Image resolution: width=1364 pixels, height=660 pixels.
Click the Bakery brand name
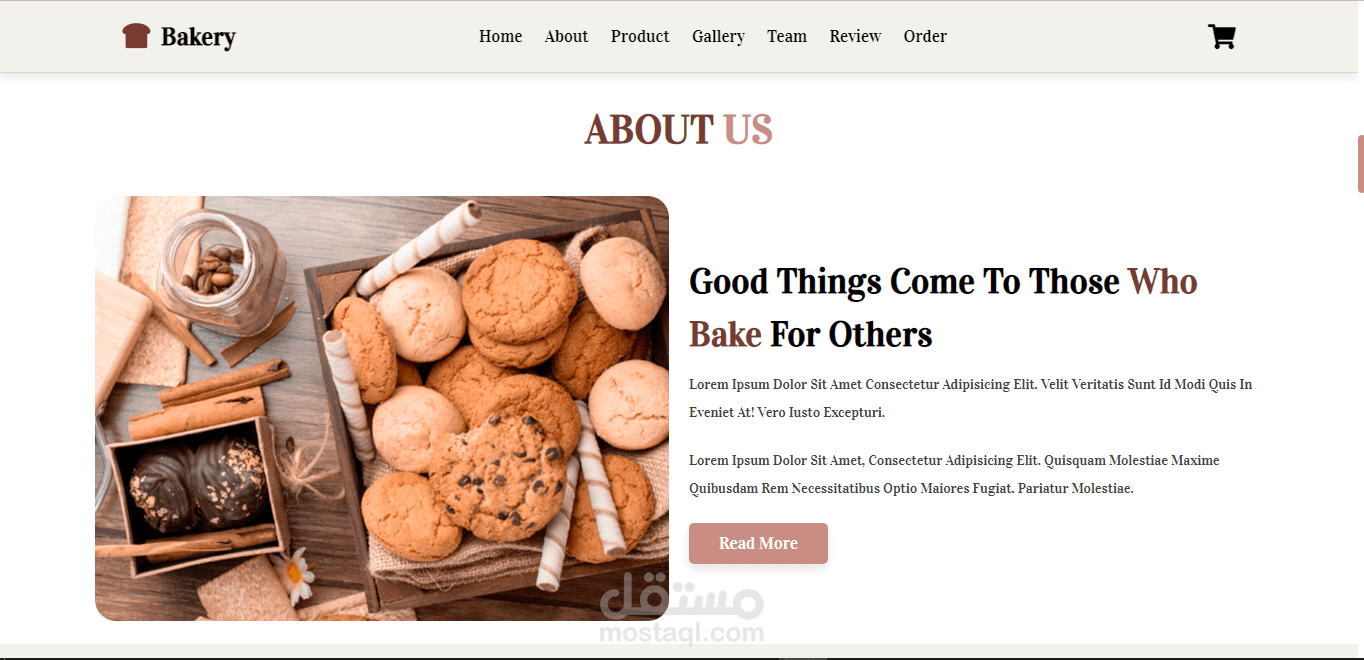coord(198,37)
